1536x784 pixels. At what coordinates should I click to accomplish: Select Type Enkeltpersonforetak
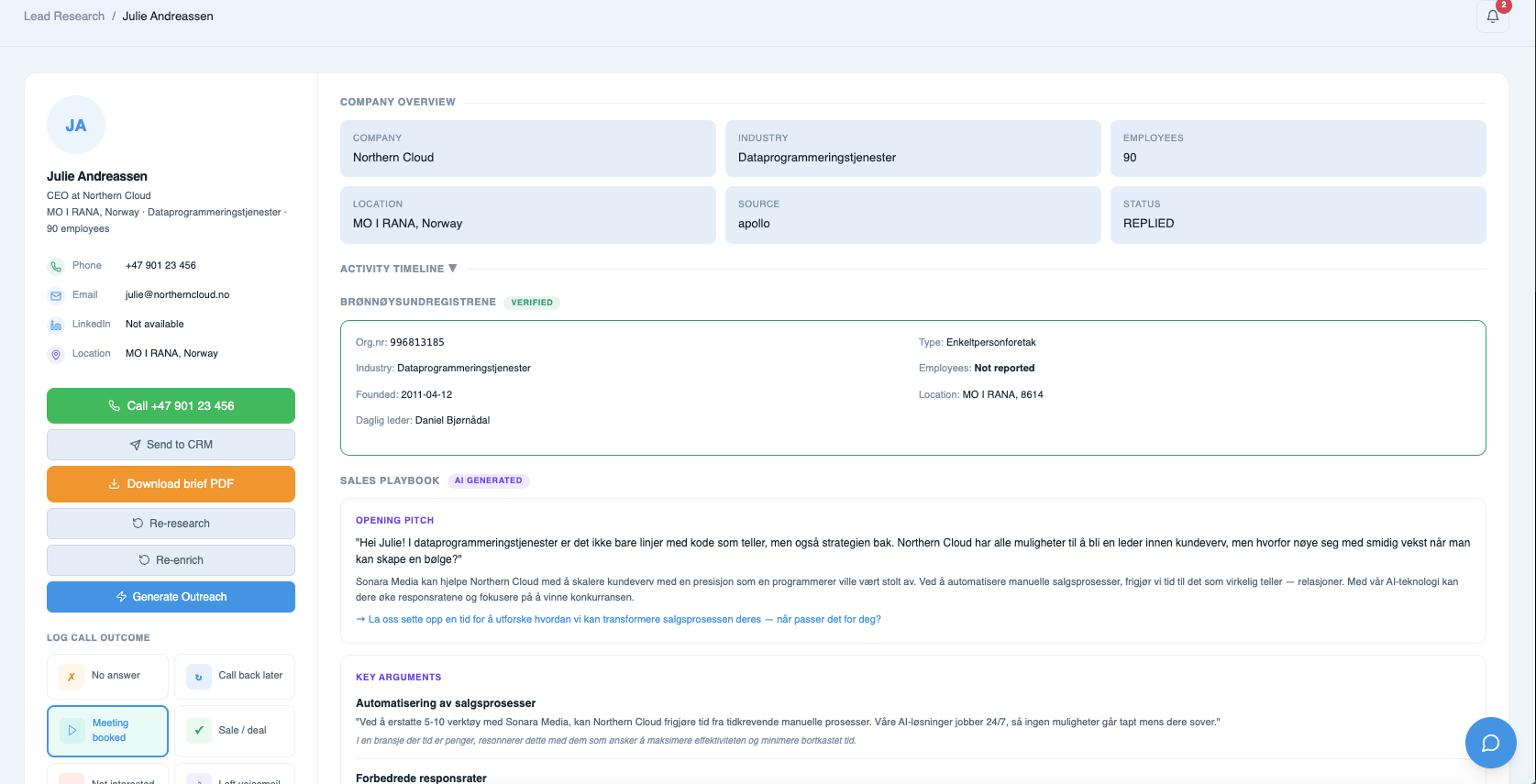(991, 343)
